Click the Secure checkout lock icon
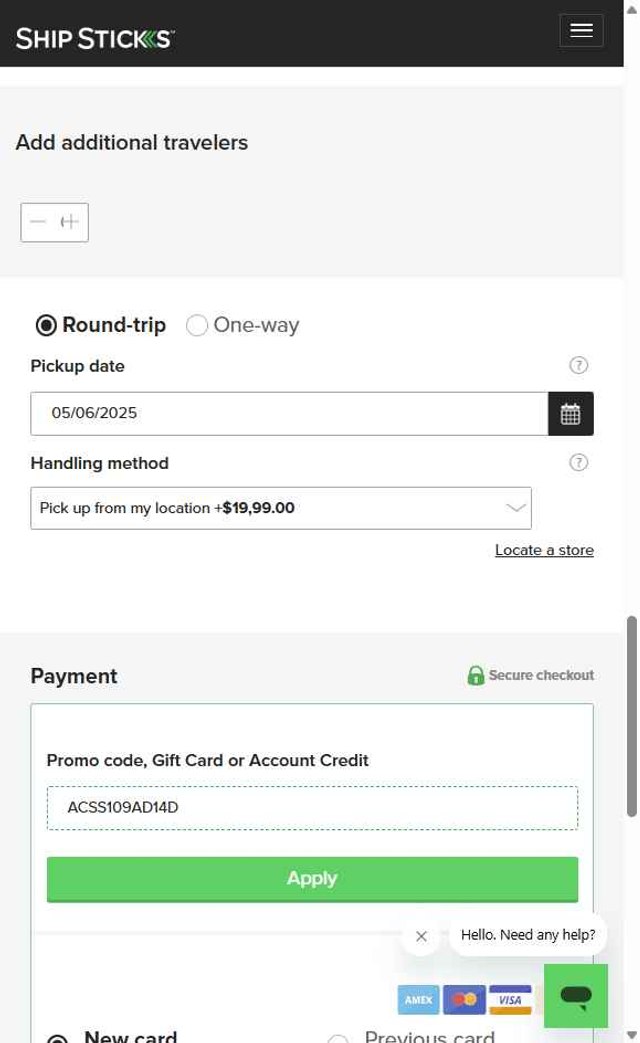Image resolution: width=640 pixels, height=1043 pixels. (x=475, y=676)
